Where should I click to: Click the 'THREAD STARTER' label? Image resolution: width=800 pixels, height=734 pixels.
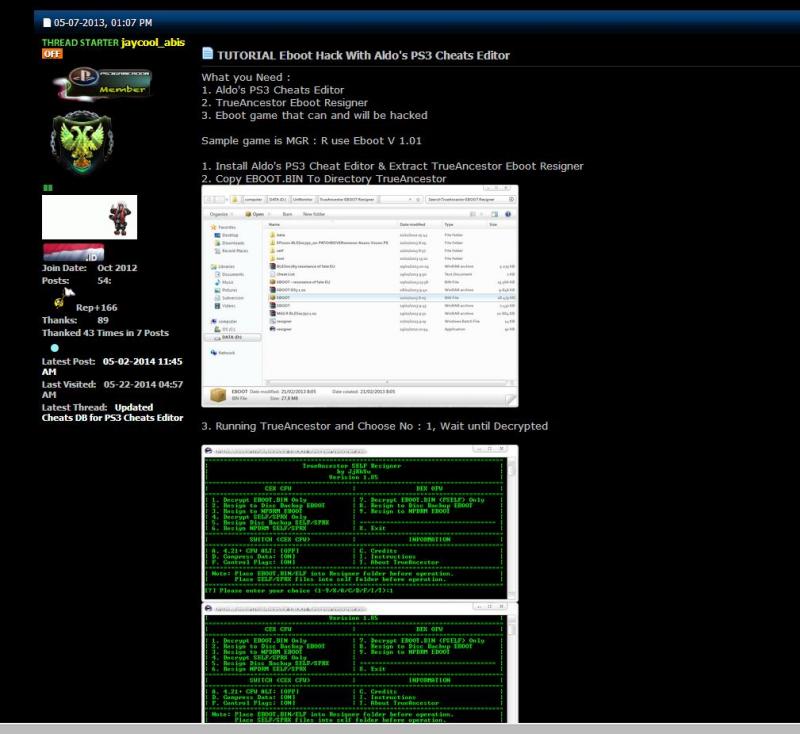click(80, 43)
